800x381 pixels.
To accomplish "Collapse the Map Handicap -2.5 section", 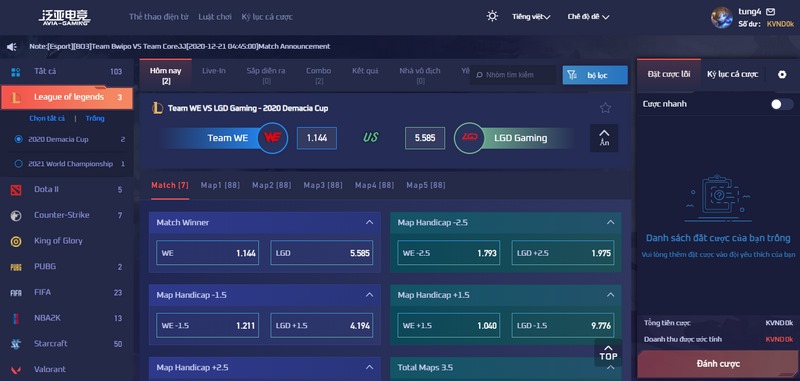I will coord(610,222).
